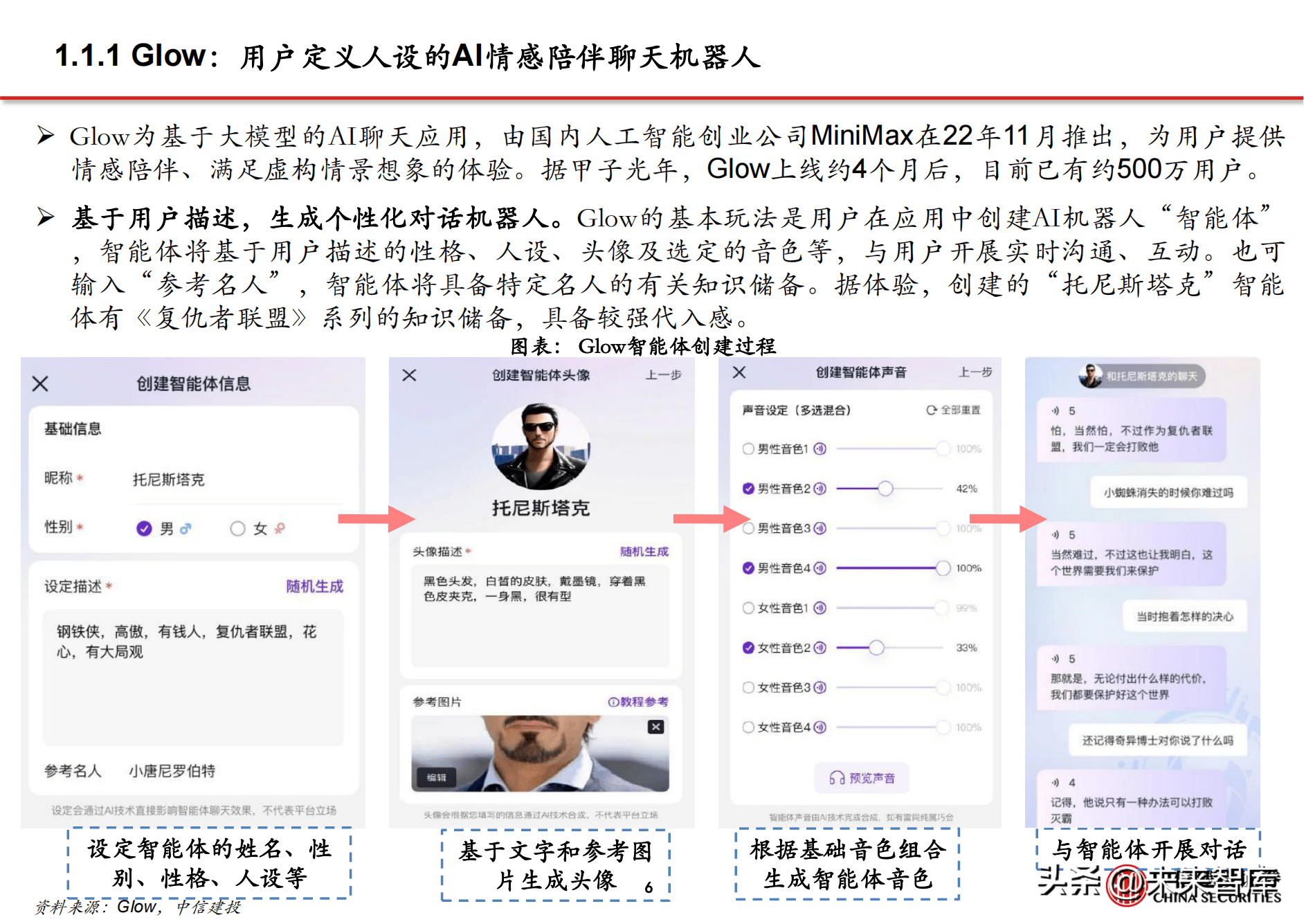This screenshot has height=924, width=1304.
Task: Select the 女 gender radio button
Action: [237, 529]
